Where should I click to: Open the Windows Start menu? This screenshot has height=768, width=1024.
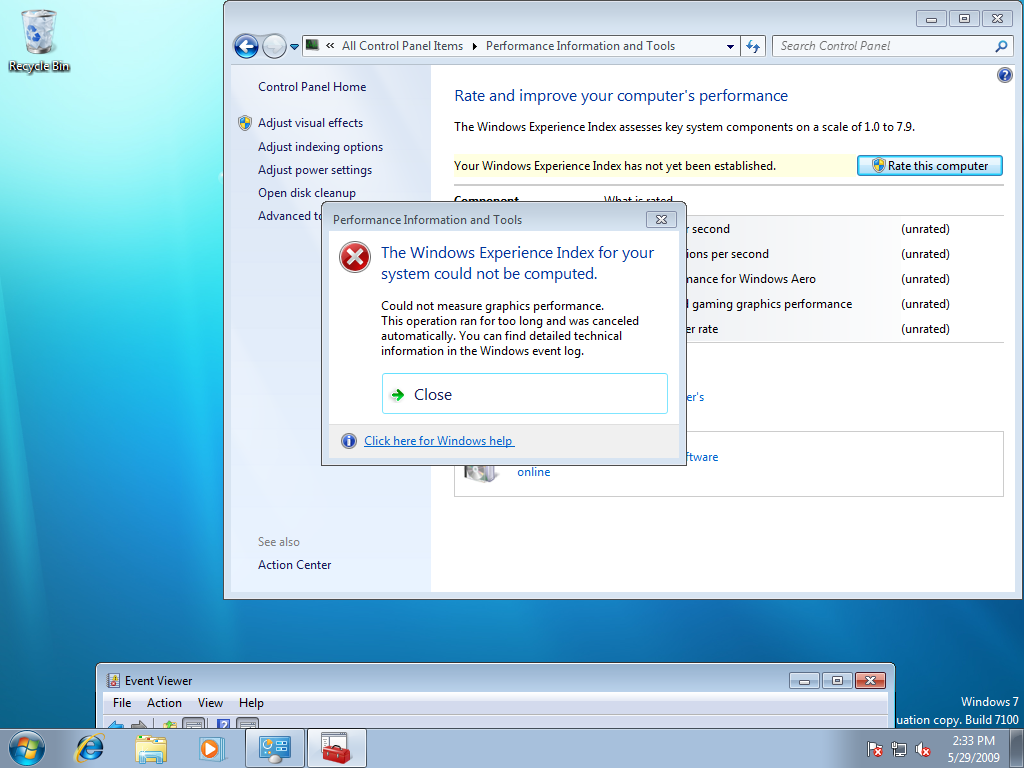[x=27, y=748]
